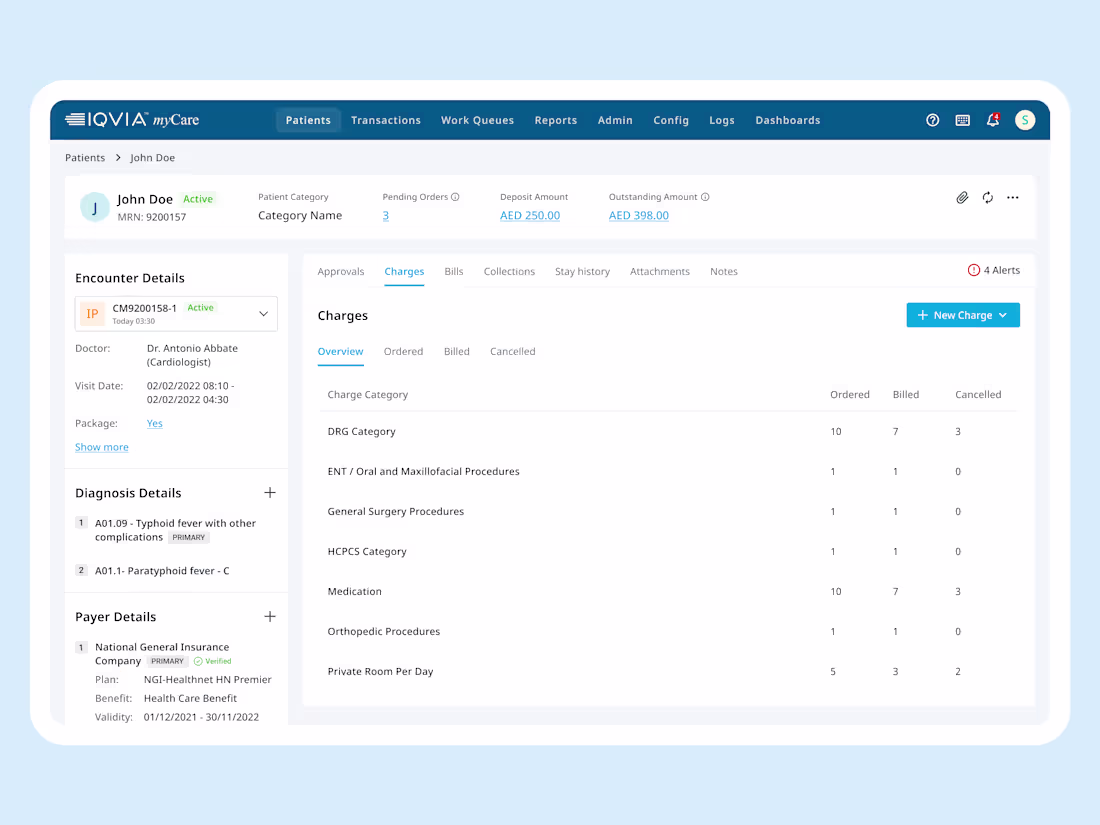Open the three-dot more options menu
This screenshot has width=1100, height=825.
tap(1012, 198)
